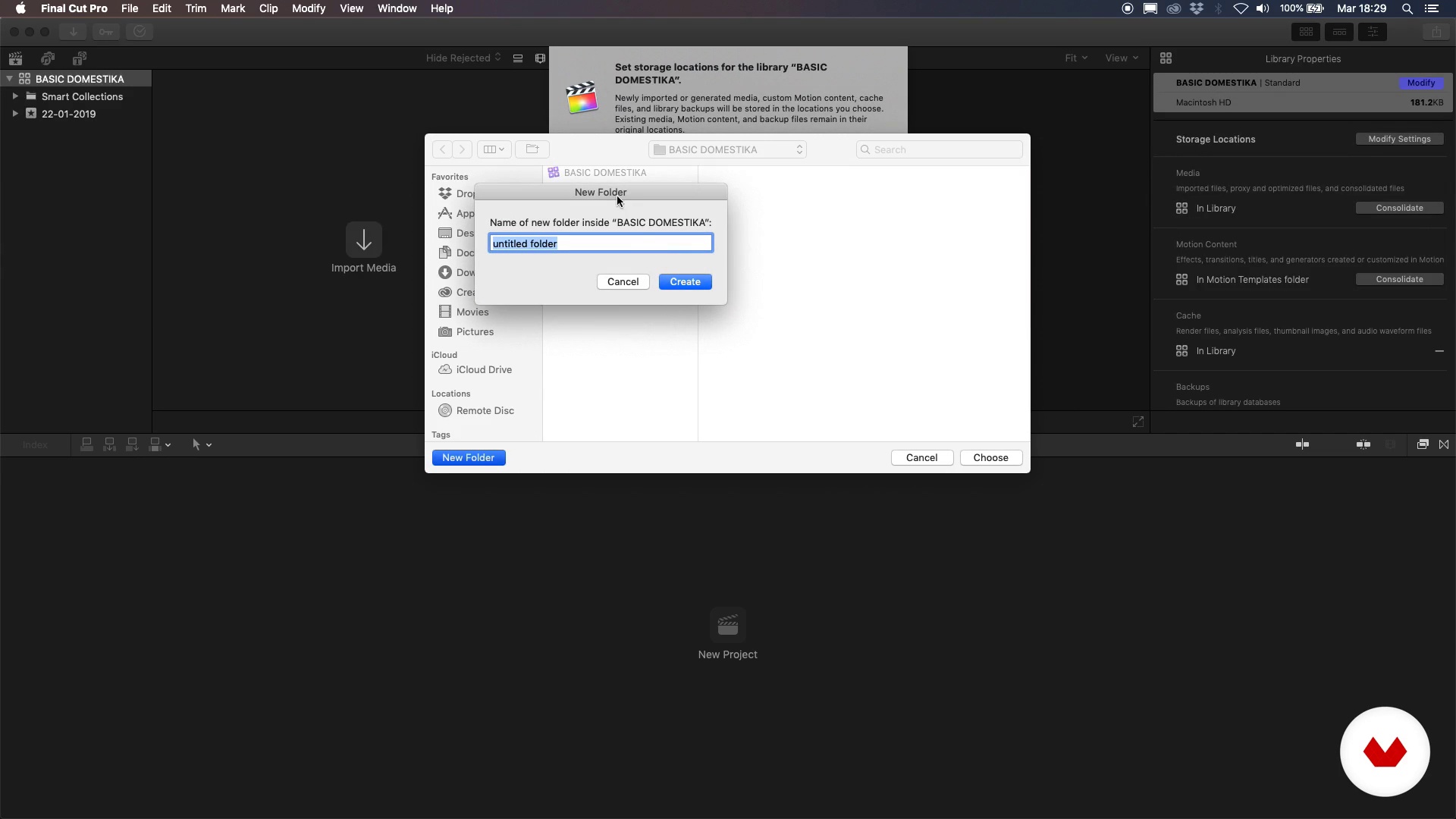Open column view options dropdown
Viewport: 1456px width, 819px height.
click(x=494, y=149)
